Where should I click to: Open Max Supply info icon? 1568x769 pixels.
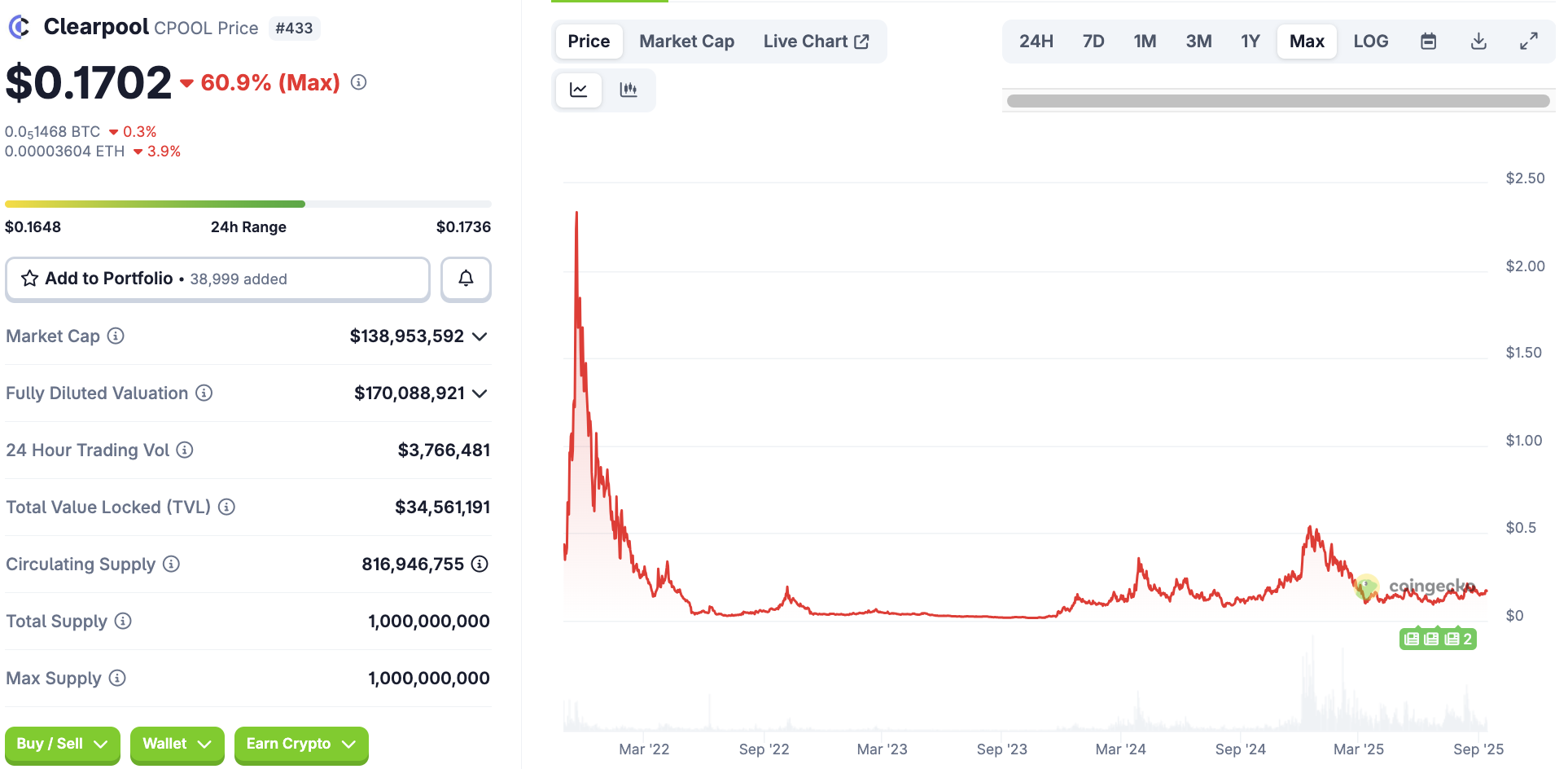point(117,678)
